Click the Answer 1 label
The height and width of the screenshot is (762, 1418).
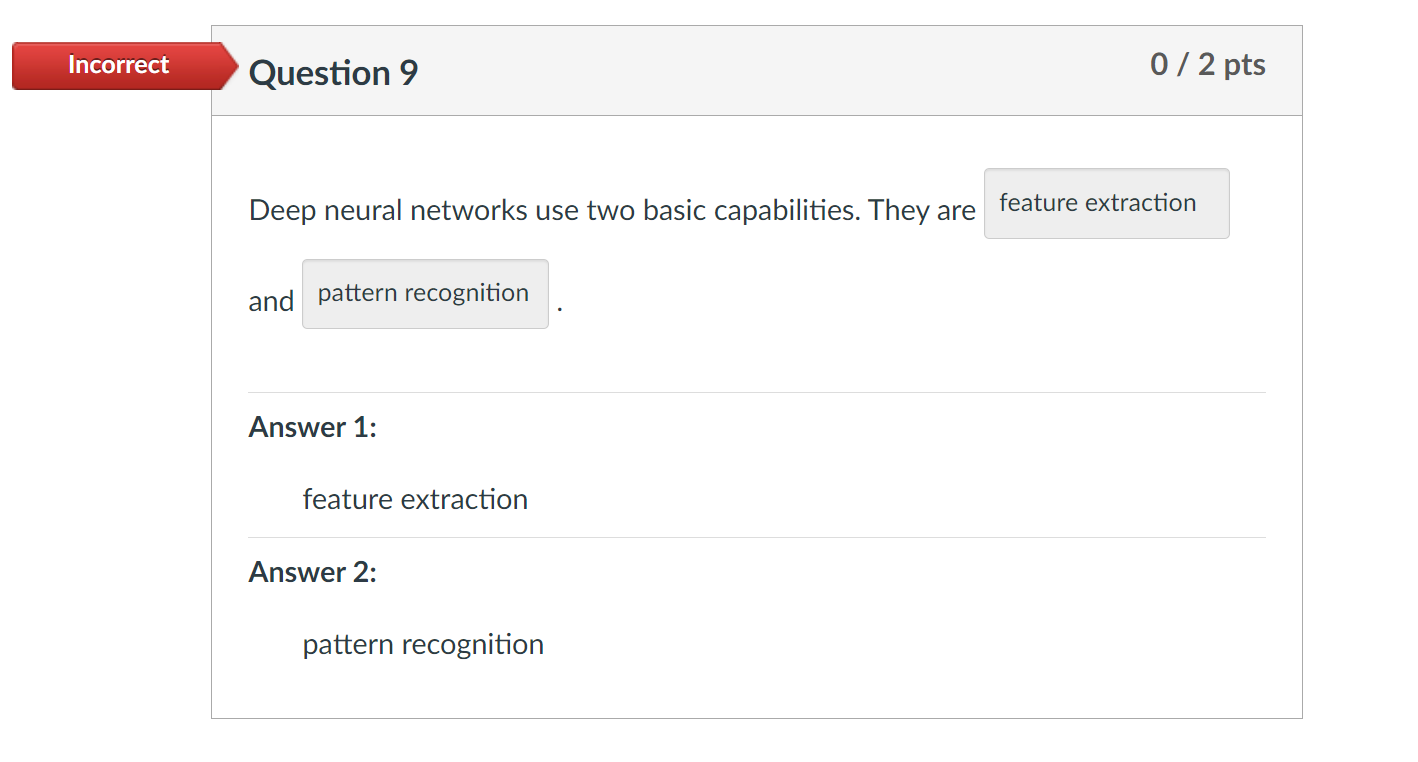point(312,427)
